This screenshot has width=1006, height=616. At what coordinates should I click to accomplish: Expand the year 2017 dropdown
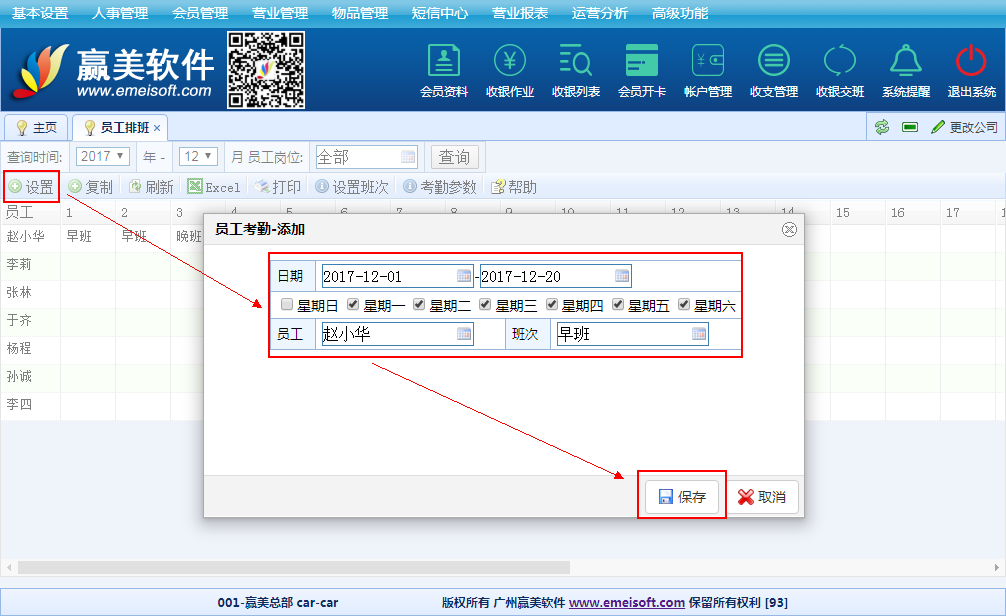pyautogui.click(x=103, y=157)
